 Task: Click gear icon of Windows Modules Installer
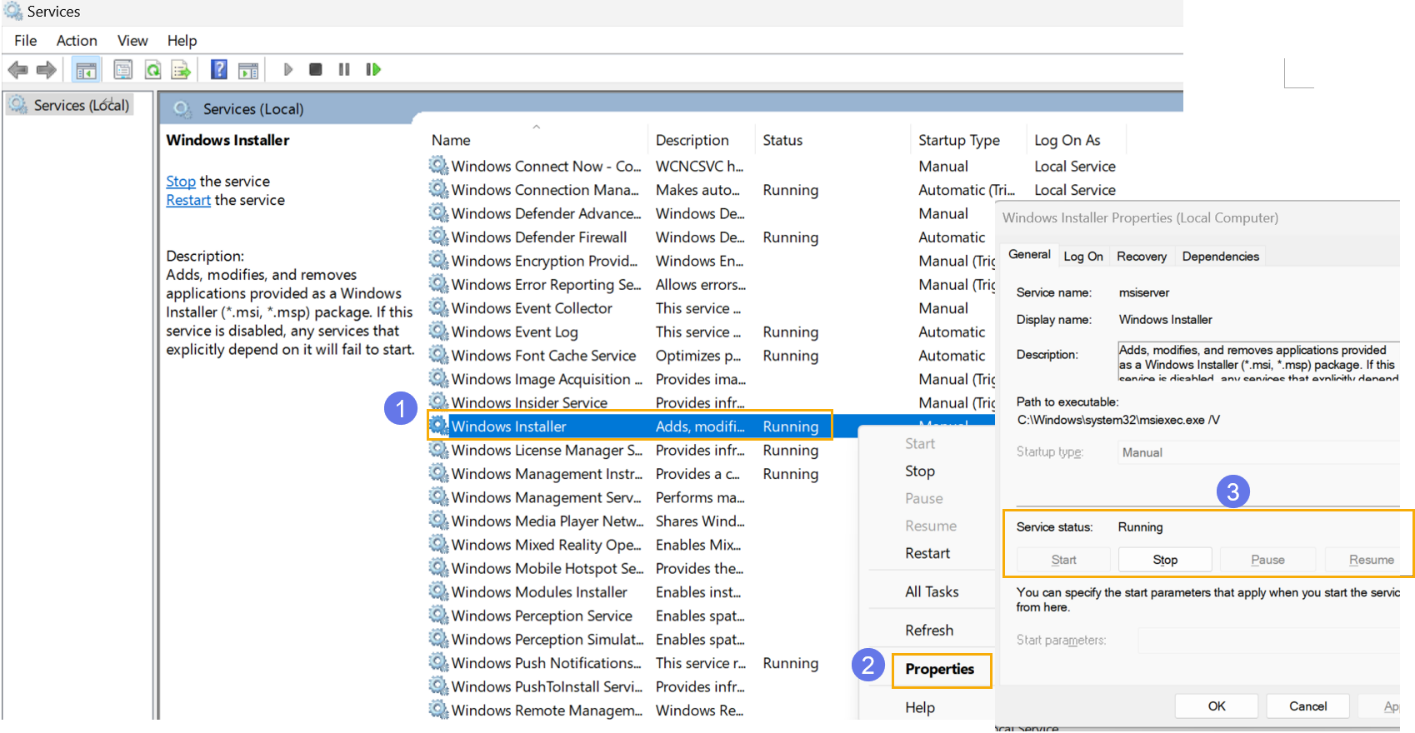(438, 592)
